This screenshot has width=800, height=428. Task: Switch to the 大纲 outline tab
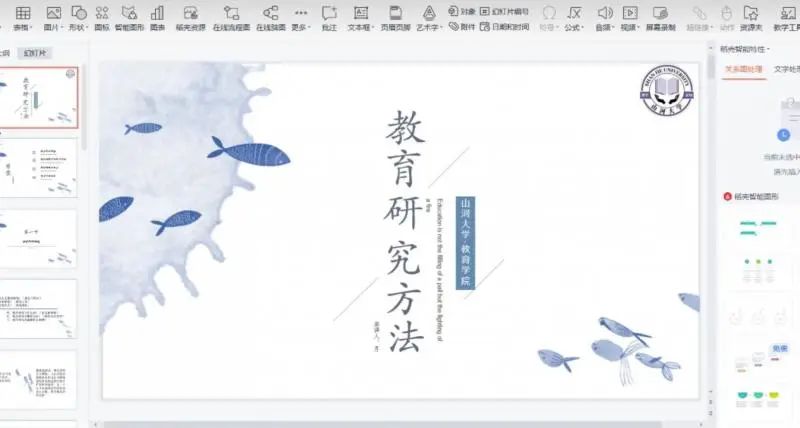4,53
